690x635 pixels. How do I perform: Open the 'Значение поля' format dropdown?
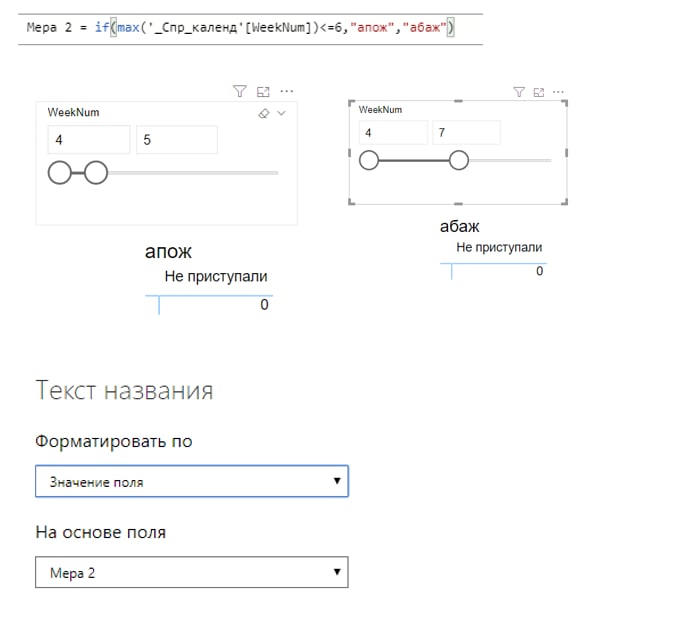click(192, 481)
